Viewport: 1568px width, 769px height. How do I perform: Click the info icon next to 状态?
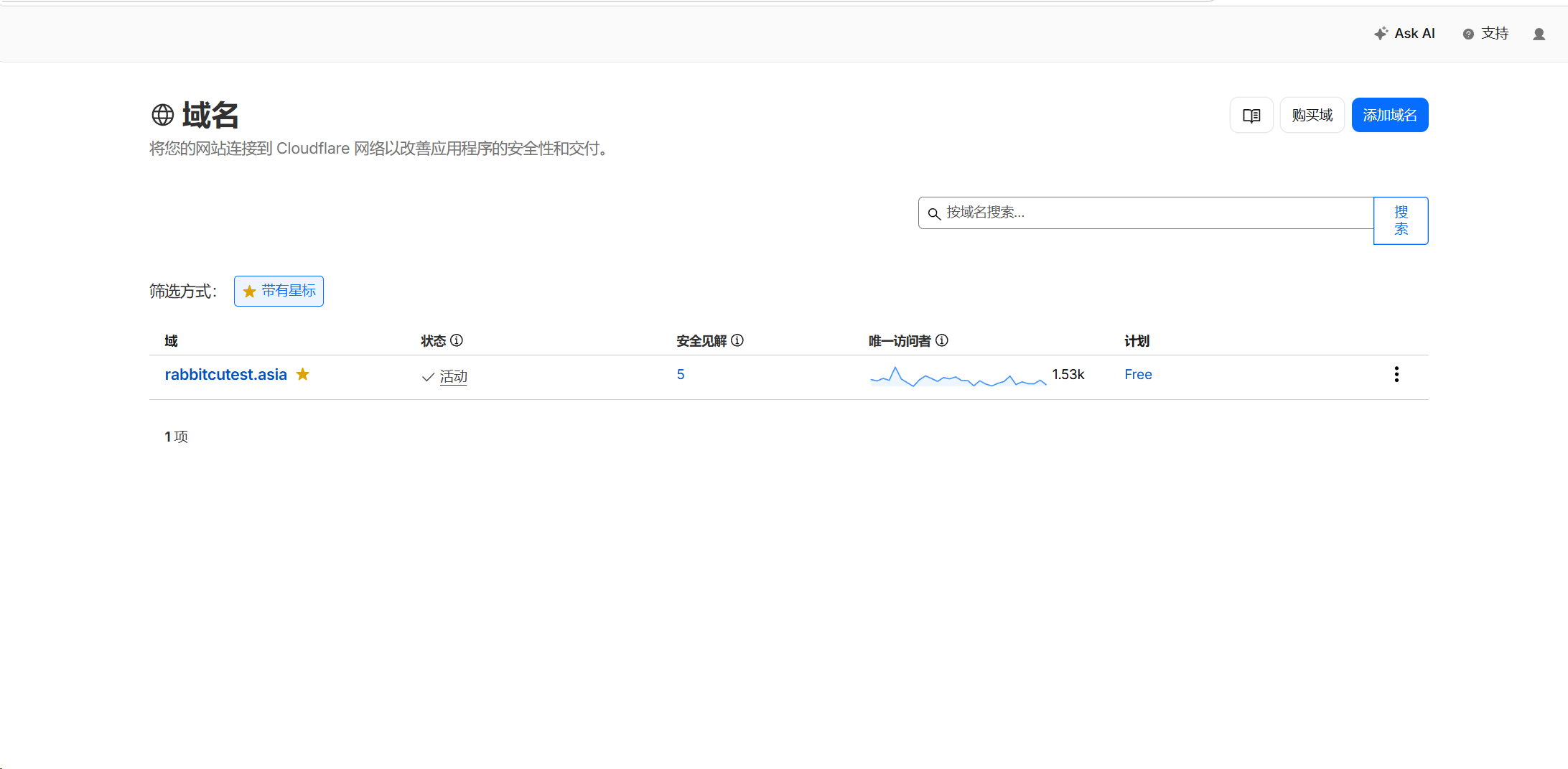[457, 340]
